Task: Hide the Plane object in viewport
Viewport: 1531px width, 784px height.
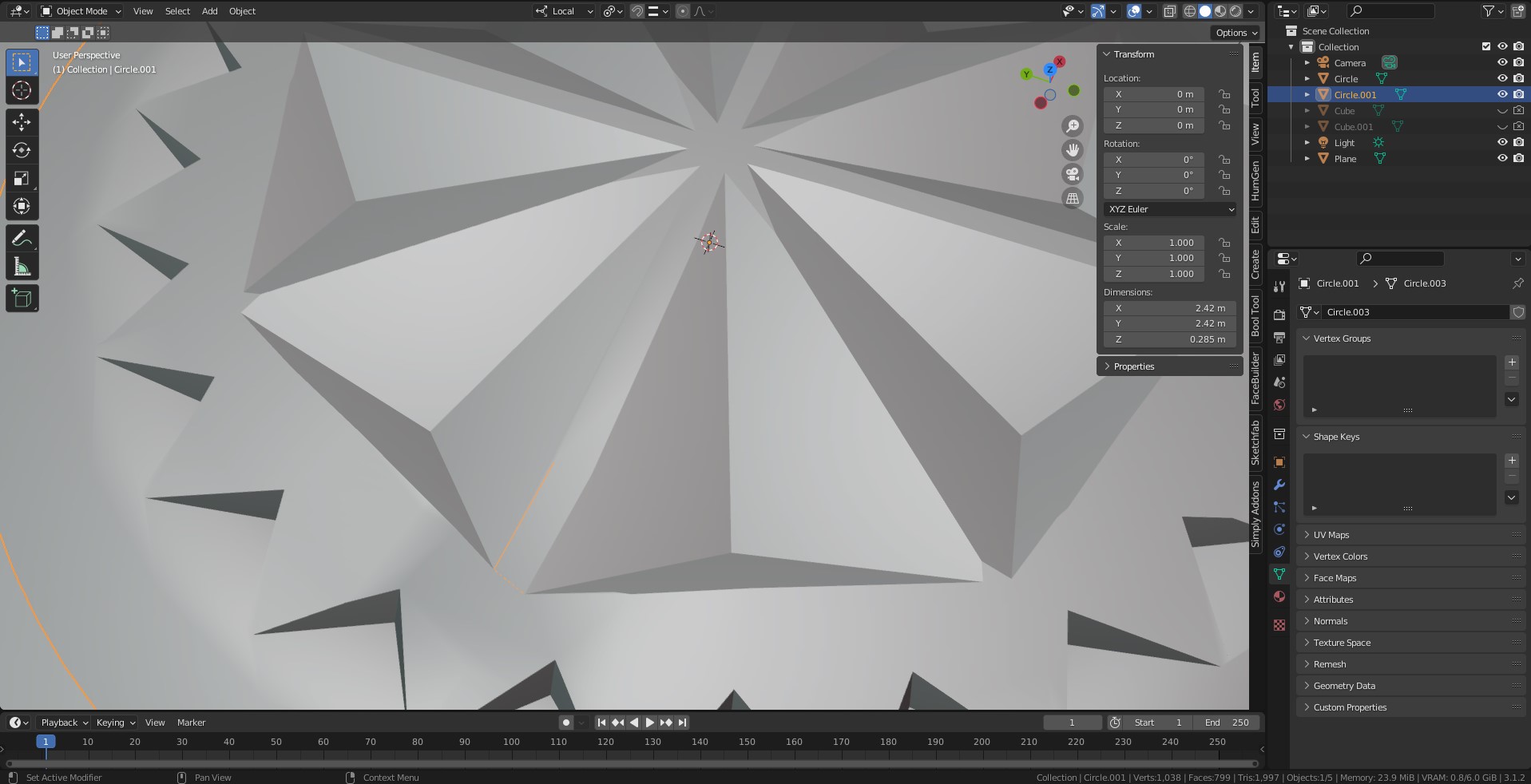Action: coord(1502,158)
